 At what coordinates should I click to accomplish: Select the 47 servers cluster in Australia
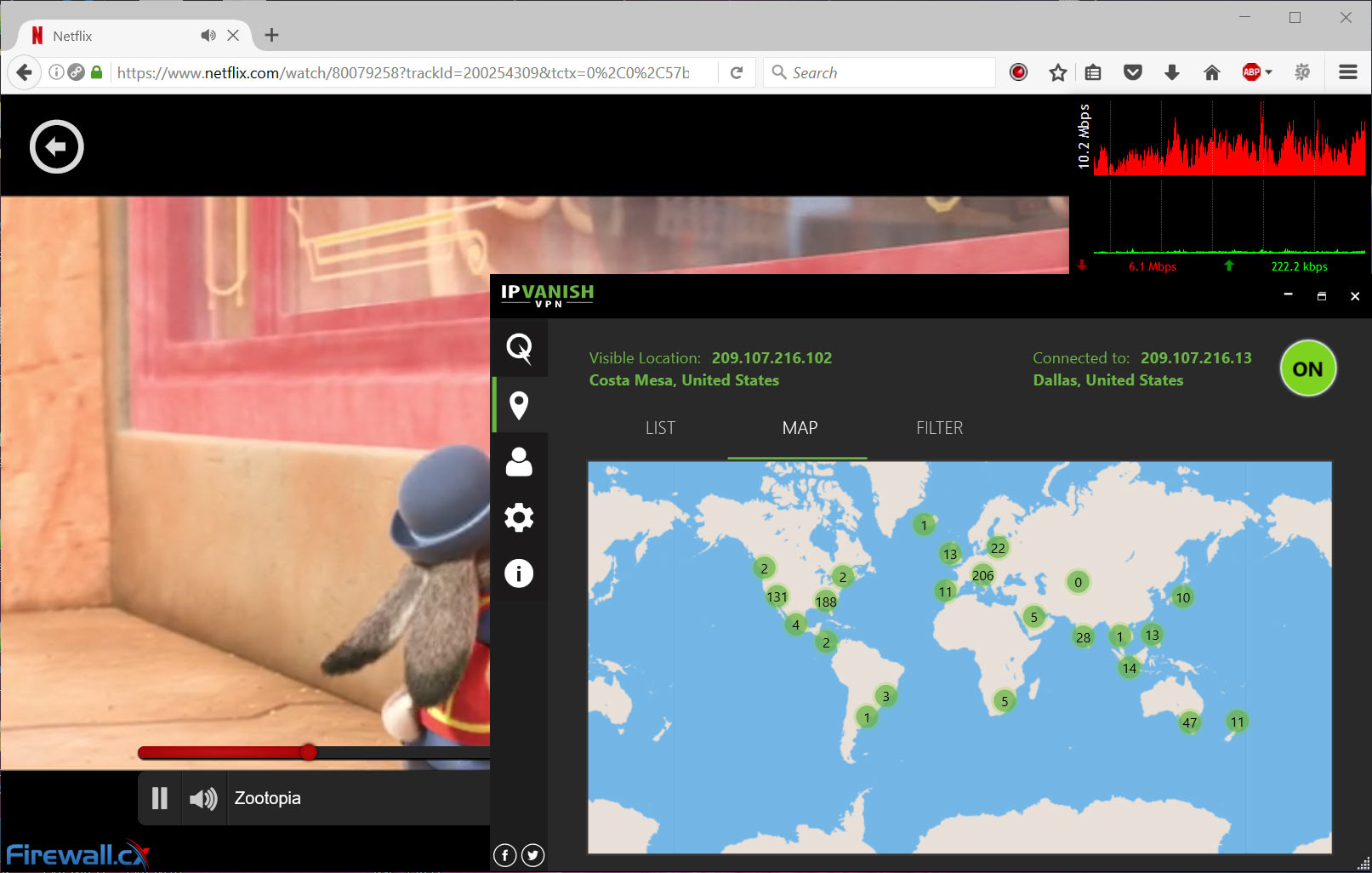(x=1190, y=722)
